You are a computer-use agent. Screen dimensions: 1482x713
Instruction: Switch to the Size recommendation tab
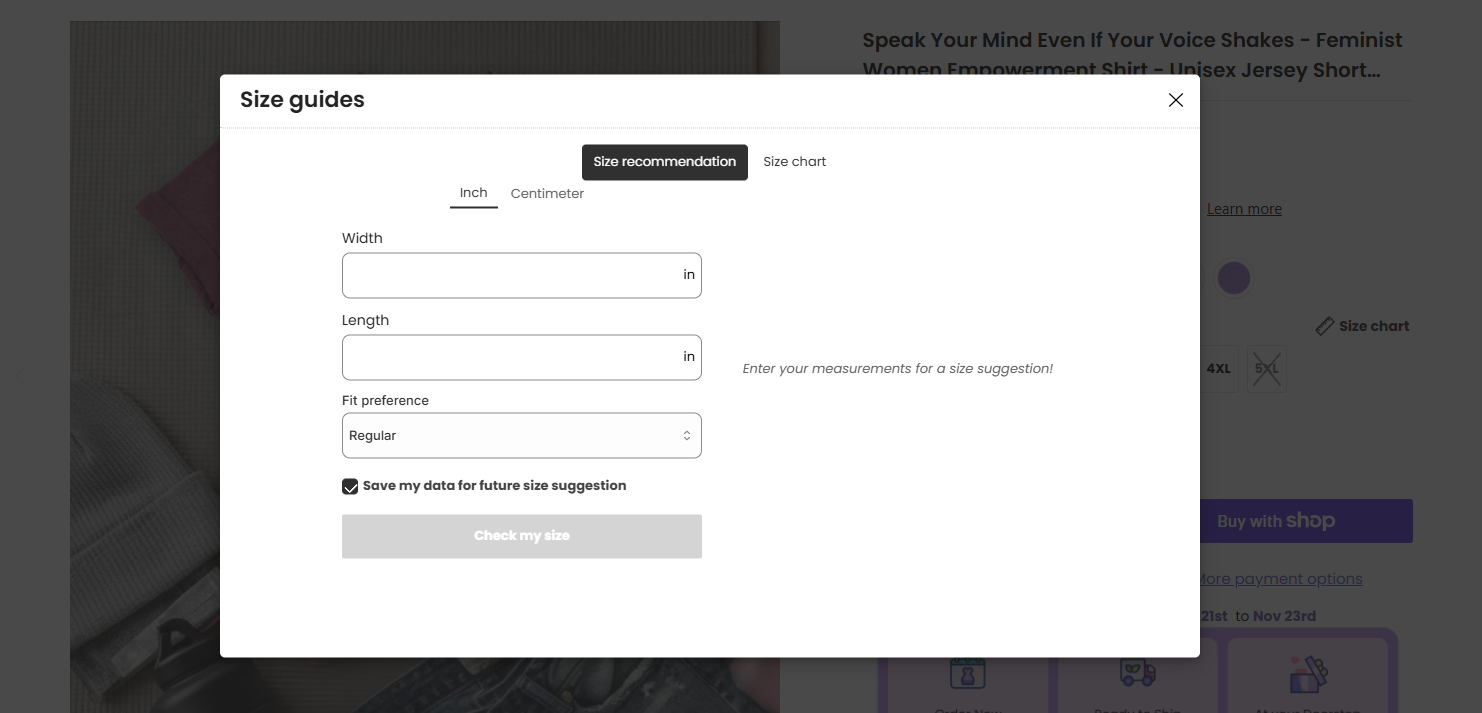point(664,162)
